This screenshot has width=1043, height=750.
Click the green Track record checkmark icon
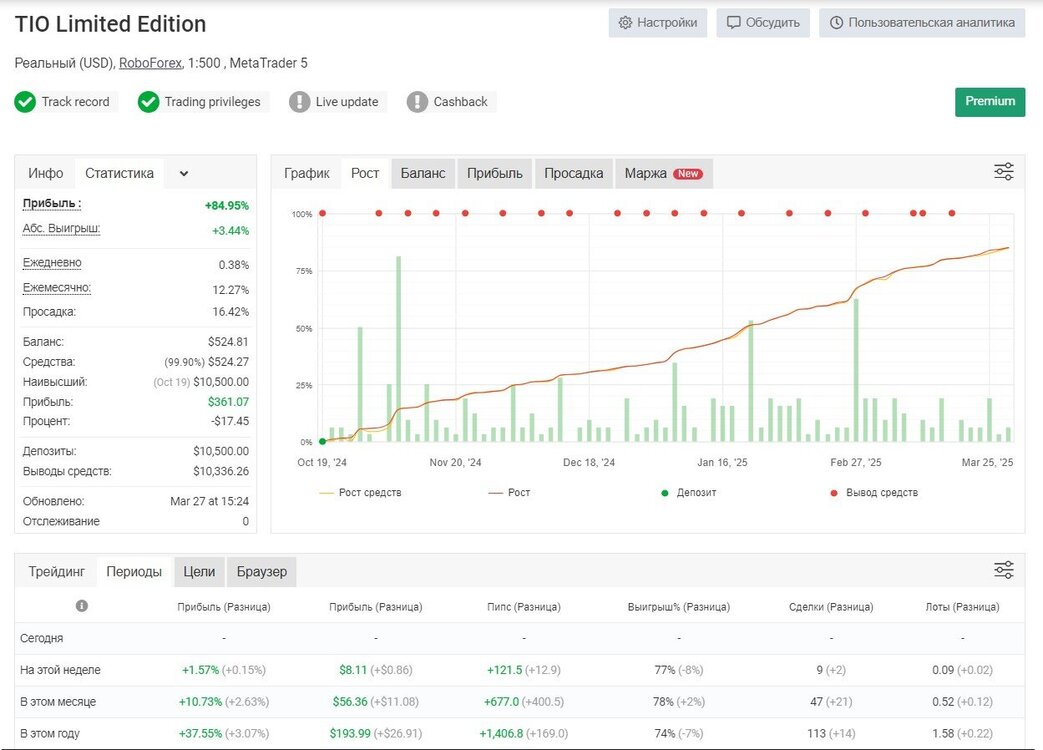pos(25,102)
